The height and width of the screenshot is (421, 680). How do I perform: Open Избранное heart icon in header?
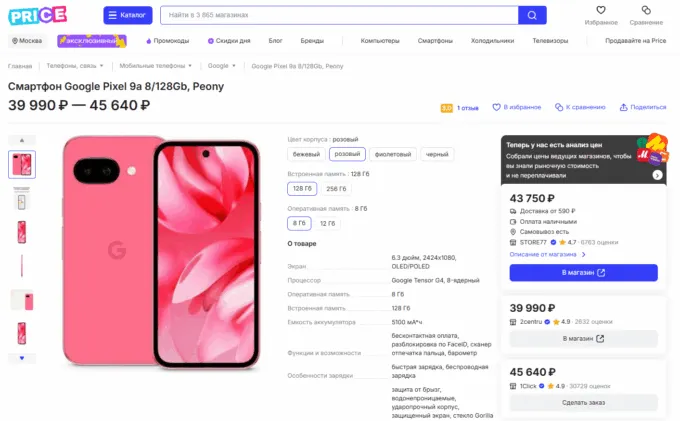[601, 11]
